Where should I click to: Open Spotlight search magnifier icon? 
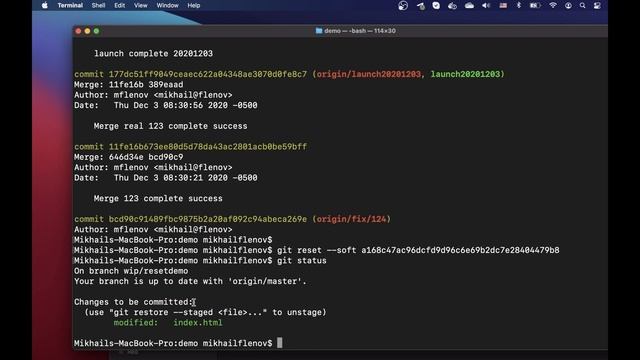point(582,5)
